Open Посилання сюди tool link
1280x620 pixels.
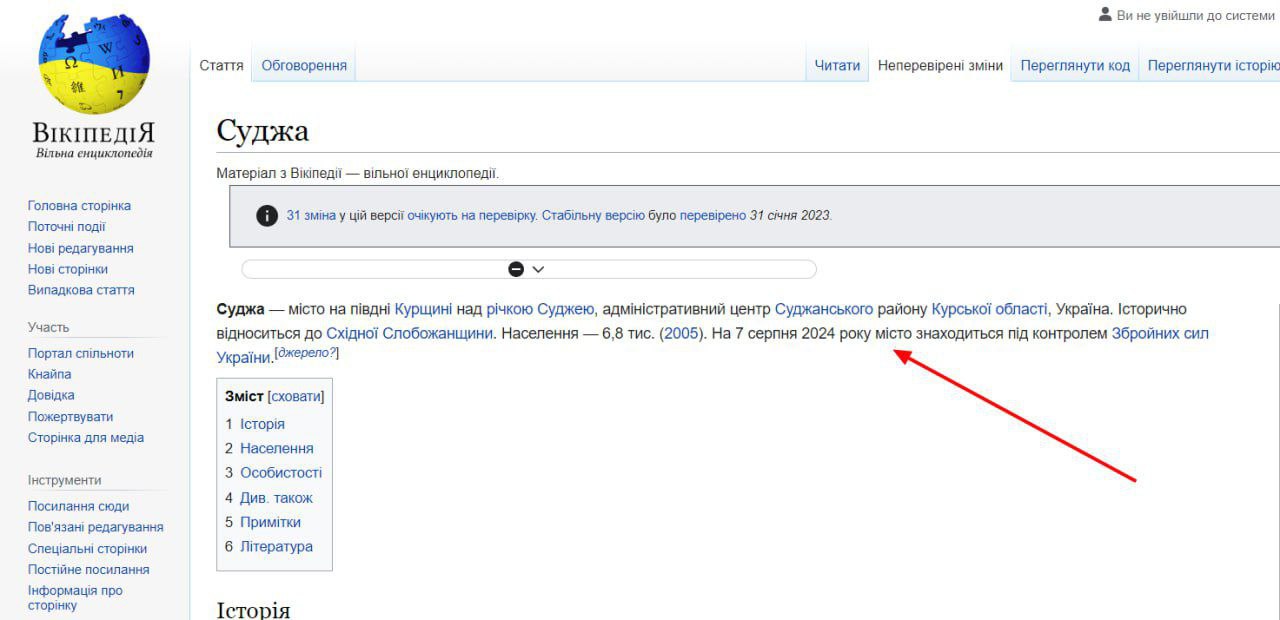78,506
